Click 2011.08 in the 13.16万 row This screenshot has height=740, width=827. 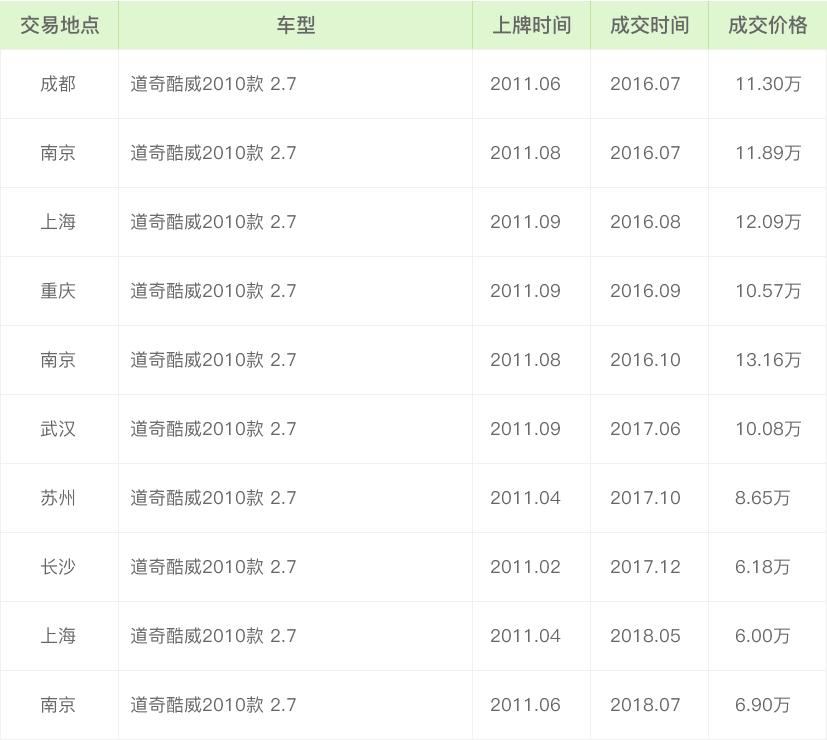coord(525,360)
